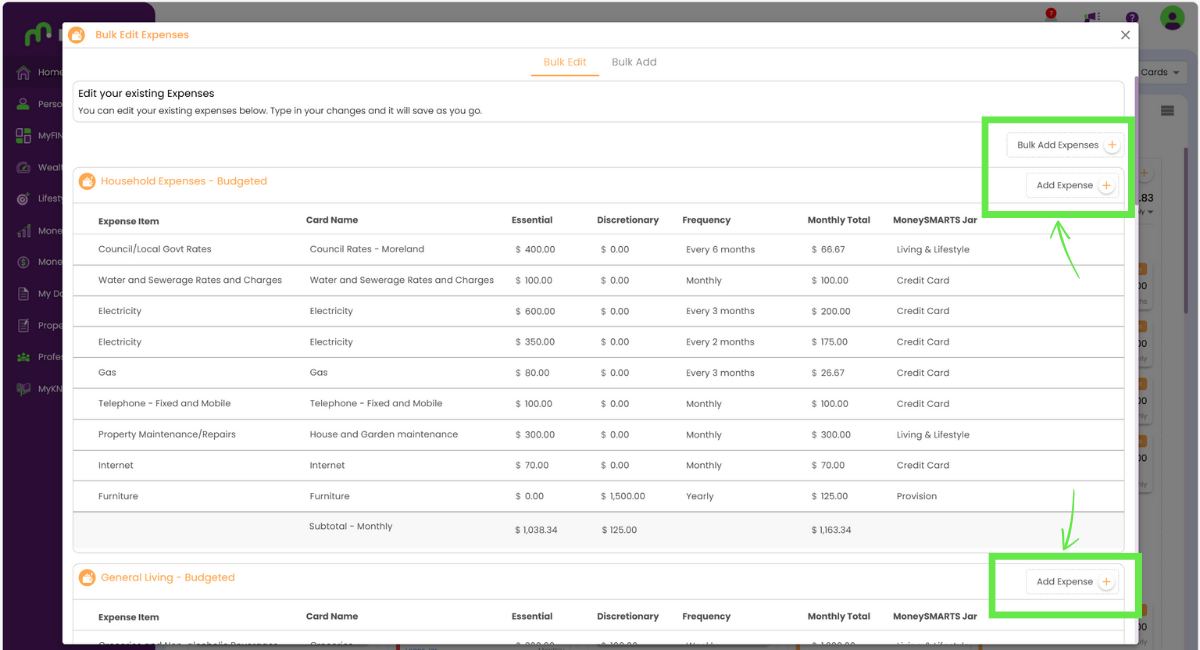Image resolution: width=1200 pixels, height=650 pixels.
Task: Open the My Documents page icon
Action: coord(24,294)
